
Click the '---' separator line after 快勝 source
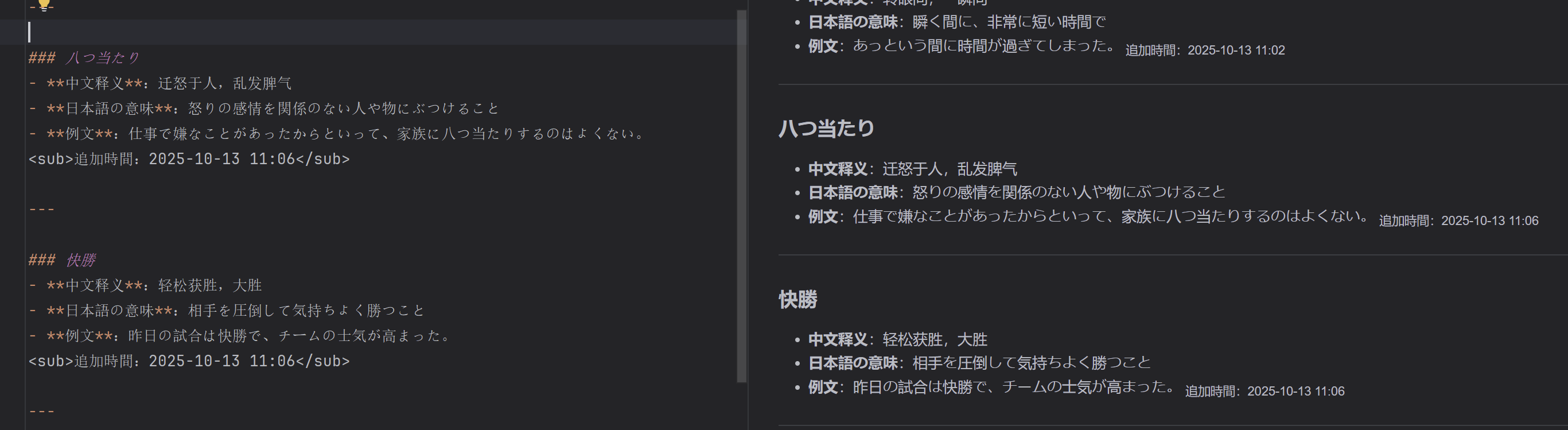[x=42, y=412]
